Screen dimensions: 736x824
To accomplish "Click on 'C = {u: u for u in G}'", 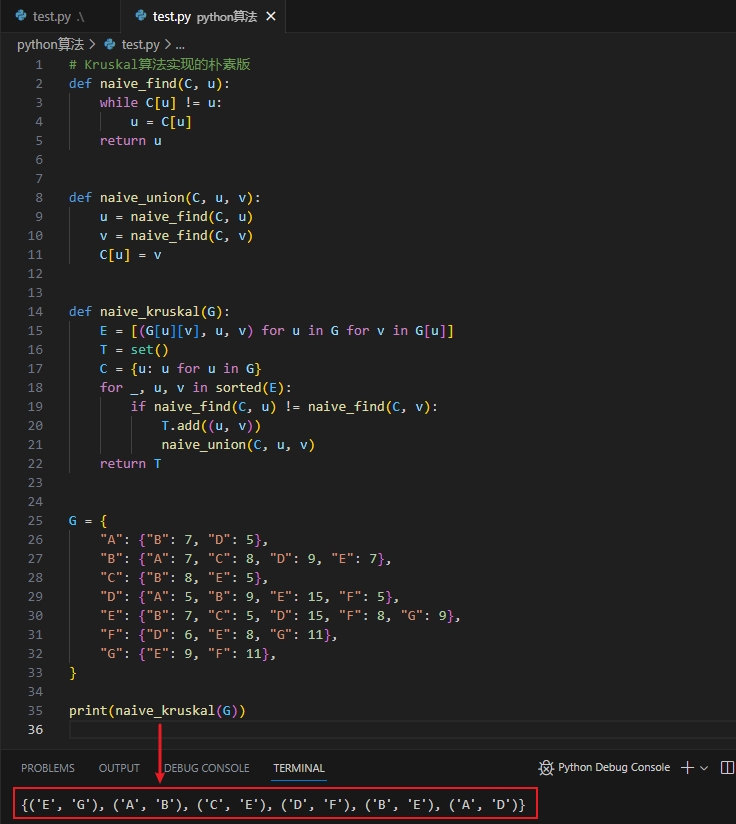I will coord(180,368).
